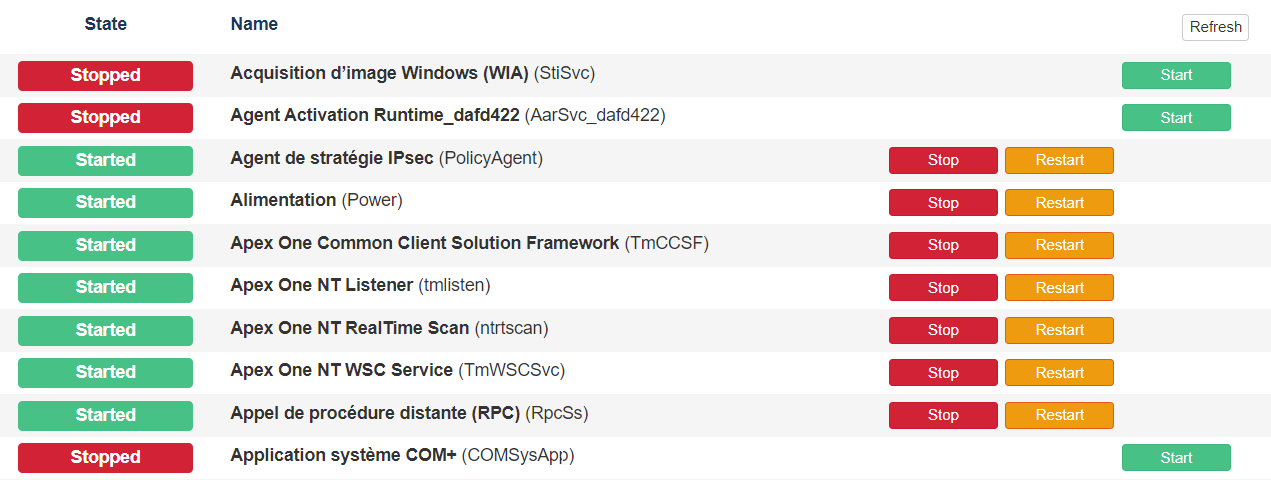Image resolution: width=1271 pixels, height=480 pixels.
Task: Restart the Alimentation (Power) service
Action: (x=1059, y=203)
